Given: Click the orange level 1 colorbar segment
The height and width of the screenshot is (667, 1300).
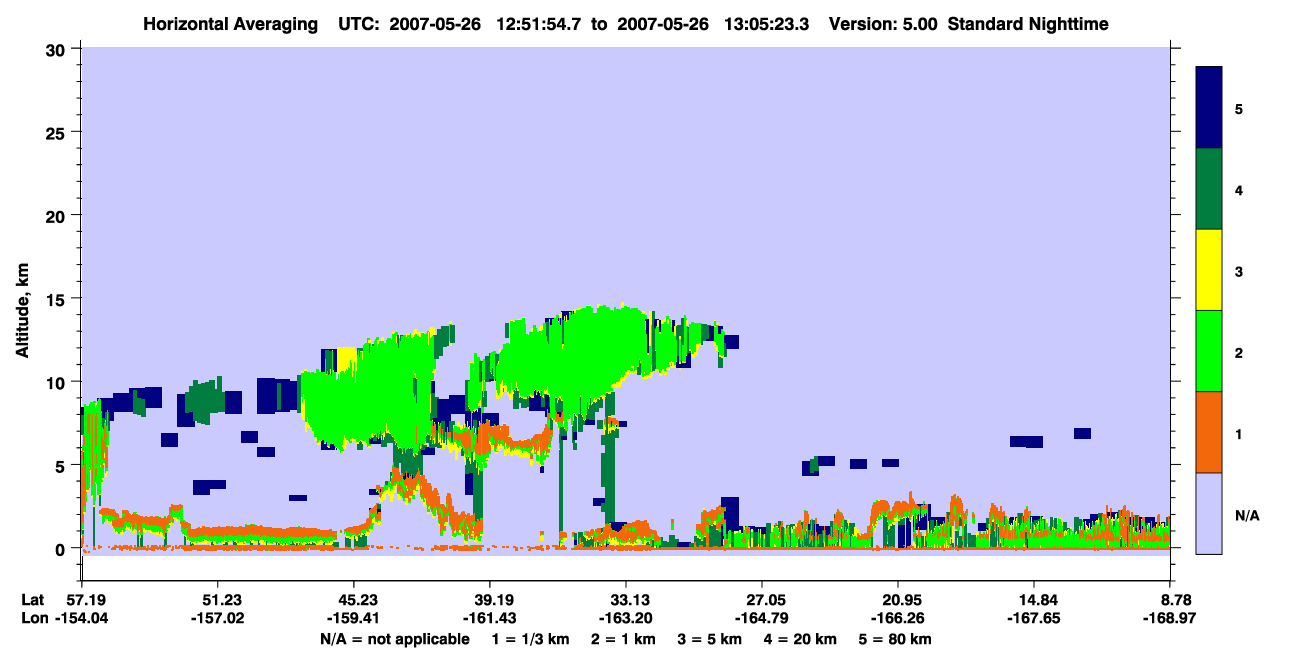Looking at the screenshot, I should (x=1209, y=432).
